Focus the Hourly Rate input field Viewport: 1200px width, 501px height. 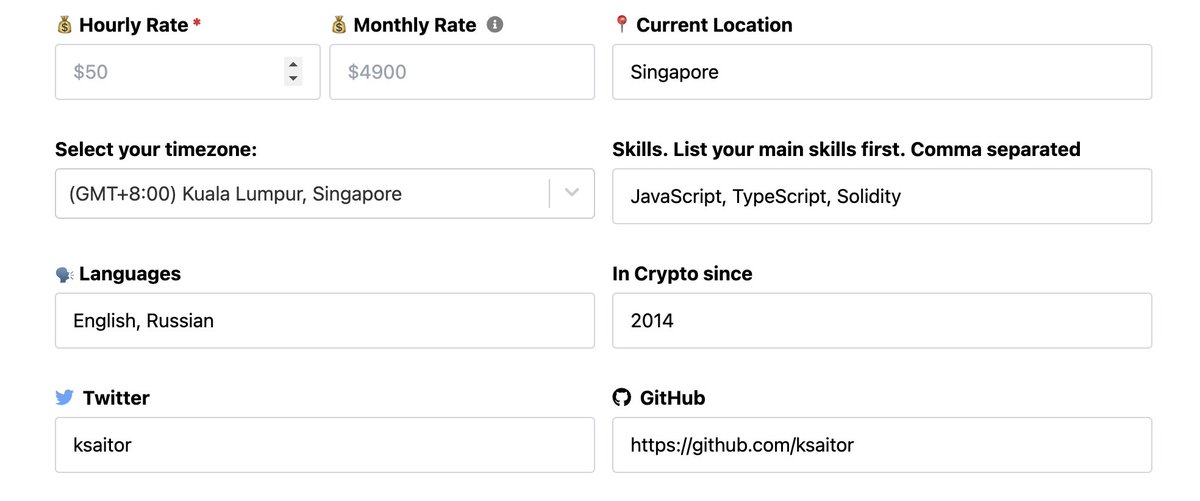pos(187,72)
